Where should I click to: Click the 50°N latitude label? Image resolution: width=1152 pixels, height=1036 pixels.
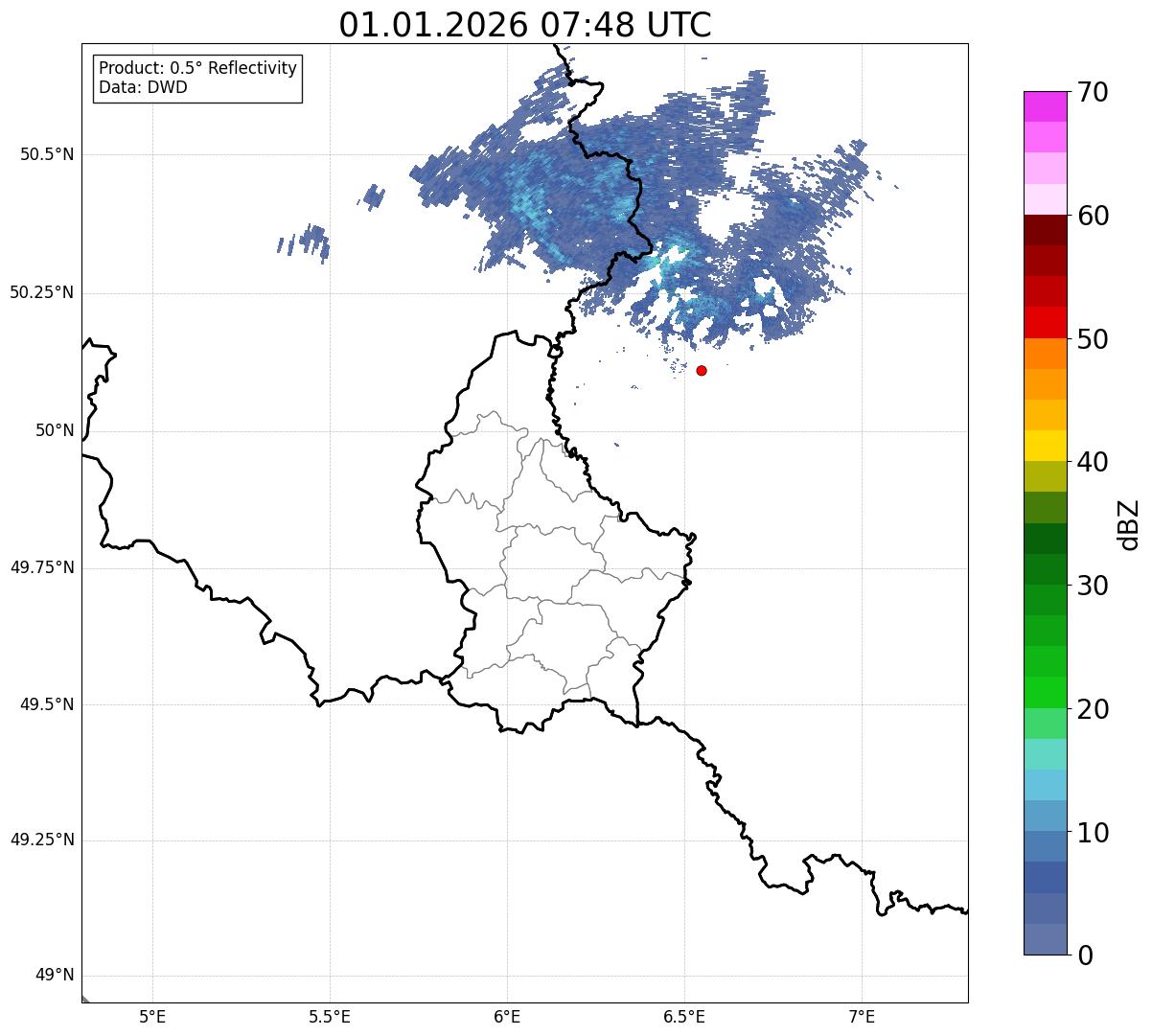pos(55,430)
